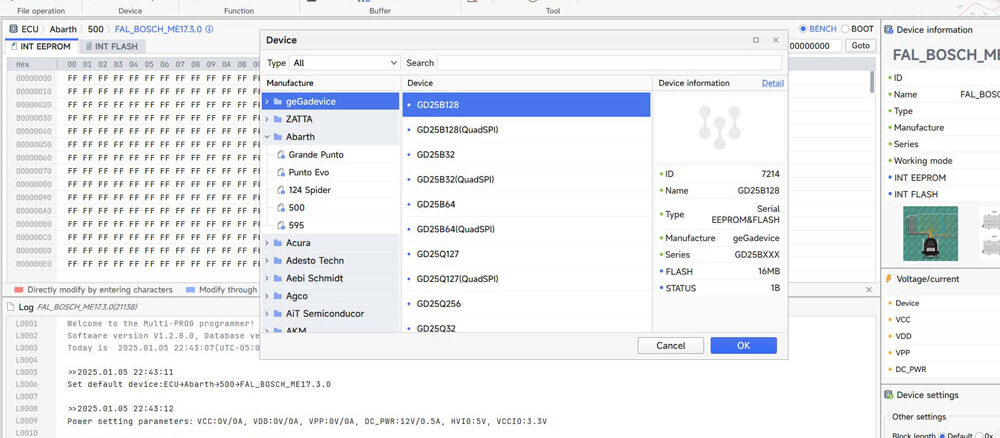The height and width of the screenshot is (438, 1000).
Task: Click the Search field in the Device dialog
Action: 609,63
